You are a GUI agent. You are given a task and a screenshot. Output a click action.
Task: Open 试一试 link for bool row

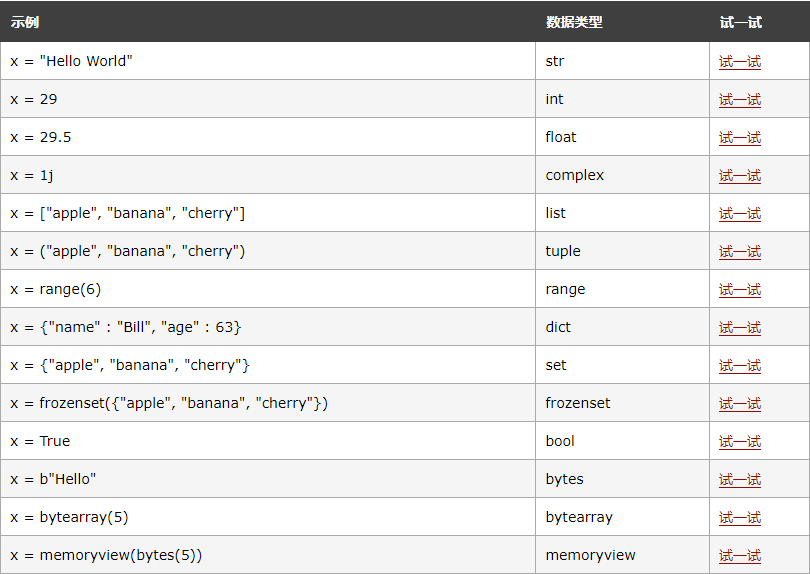(739, 441)
